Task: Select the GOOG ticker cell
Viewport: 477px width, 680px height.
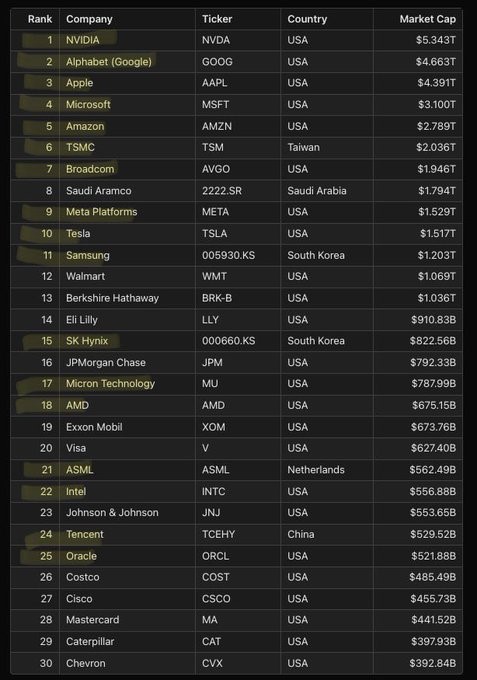Action: (217, 62)
